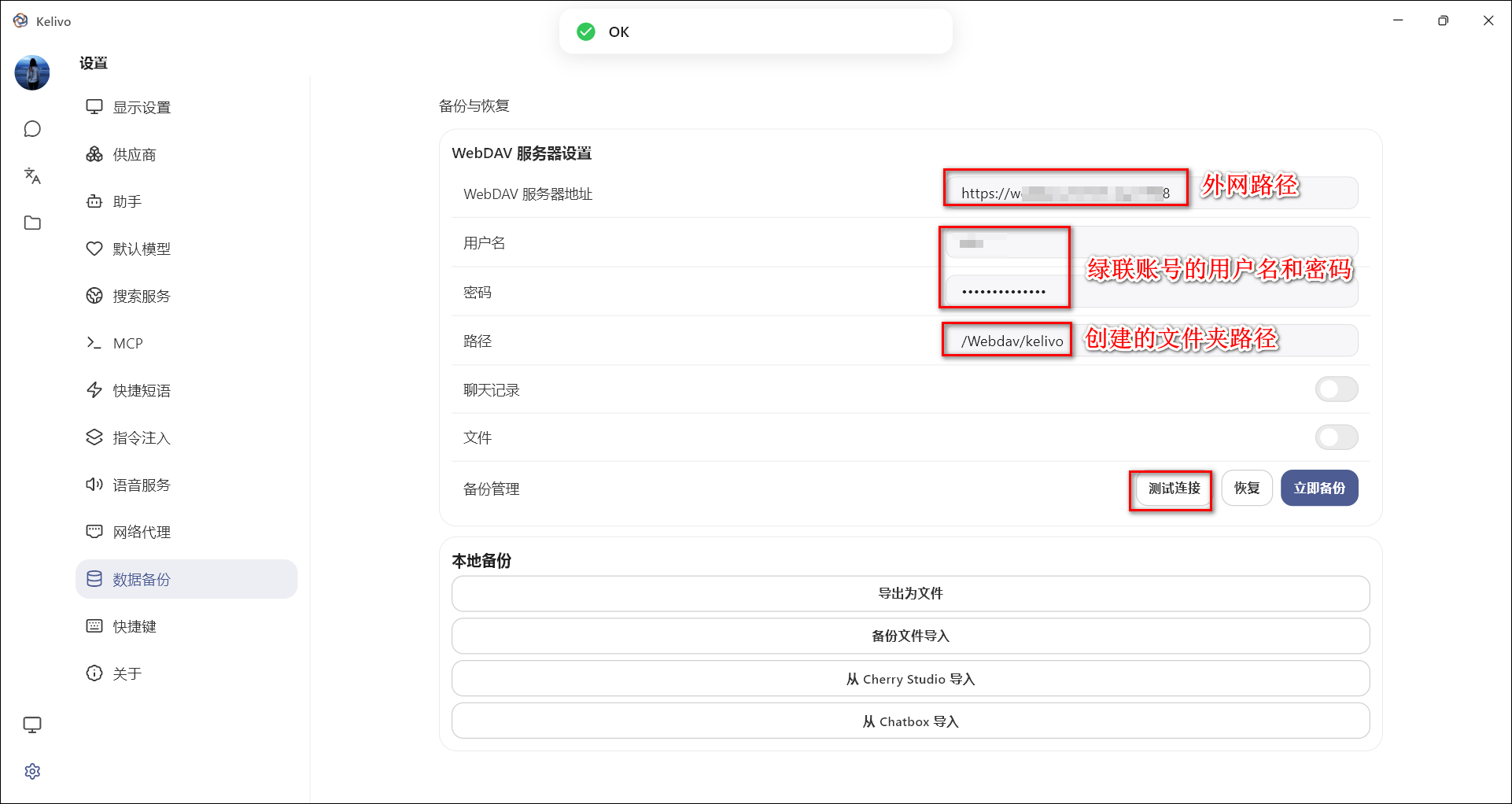The width and height of the screenshot is (1512, 804).
Task: Click the 恢复 button
Action: click(x=1246, y=489)
